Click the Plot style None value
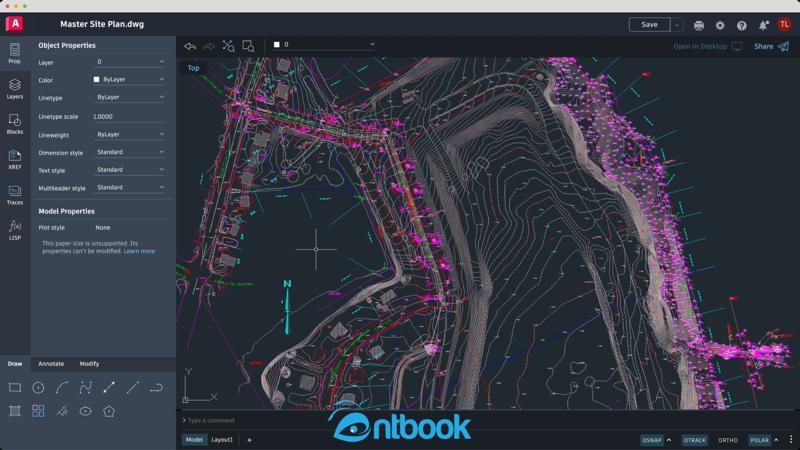Screen dimensions: 800x450 click(x=103, y=228)
